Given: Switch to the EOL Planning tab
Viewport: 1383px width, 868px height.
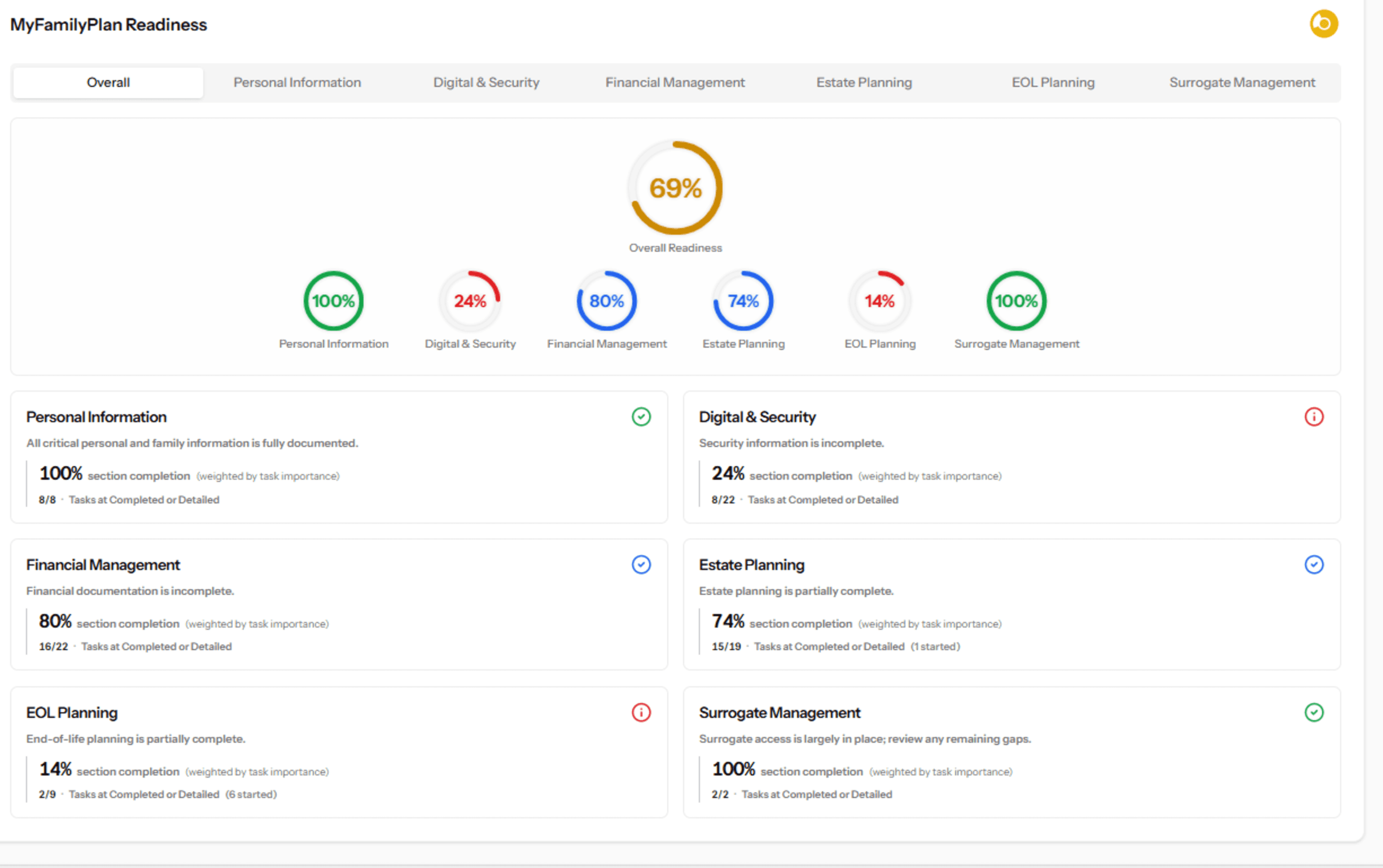Looking at the screenshot, I should (x=1053, y=82).
